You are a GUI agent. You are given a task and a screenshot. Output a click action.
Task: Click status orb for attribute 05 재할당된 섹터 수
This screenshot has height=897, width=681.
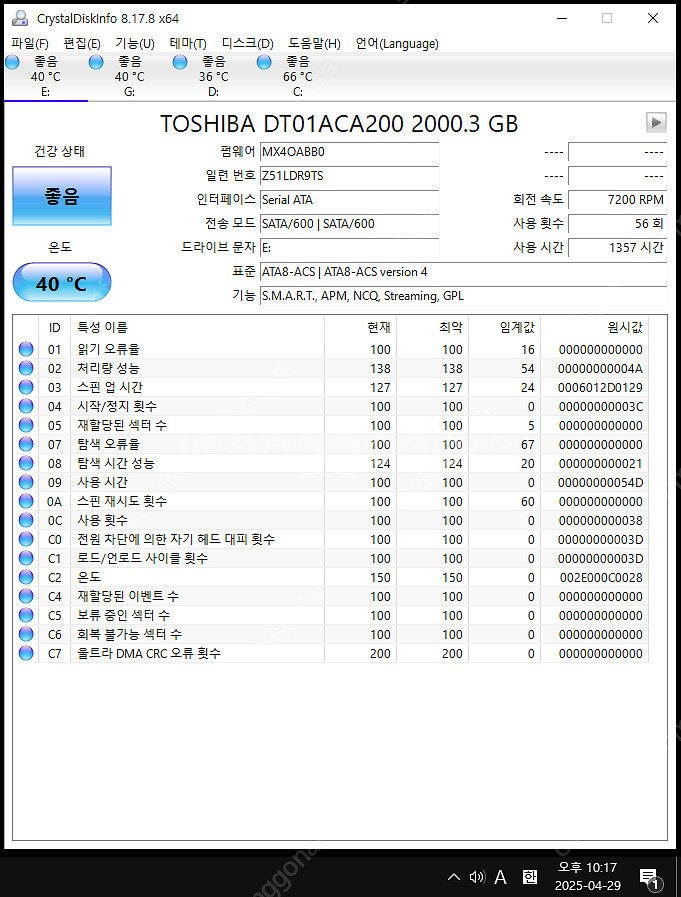(x=26, y=425)
